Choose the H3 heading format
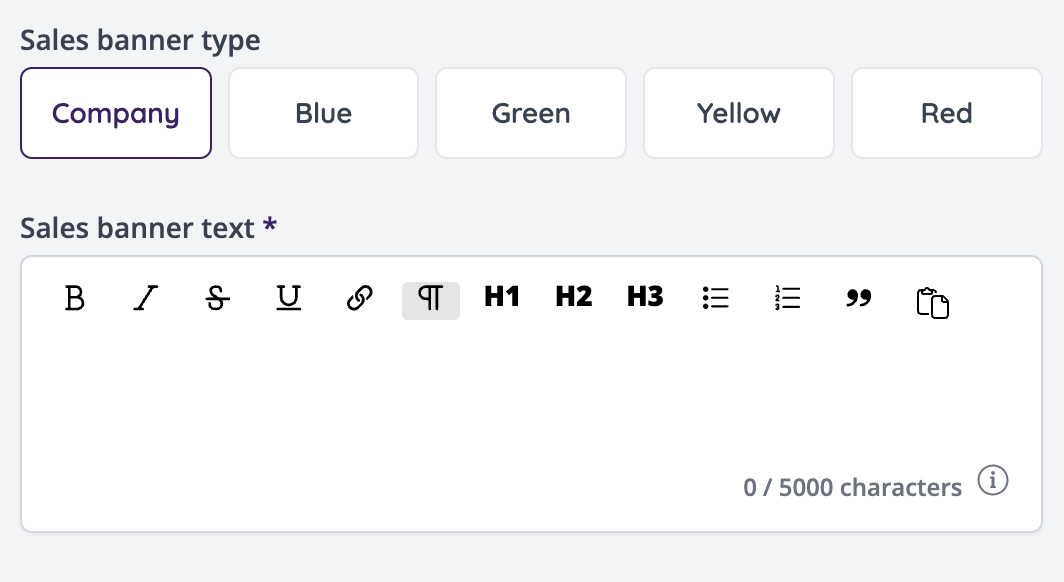The height and width of the screenshot is (582, 1064). (645, 297)
